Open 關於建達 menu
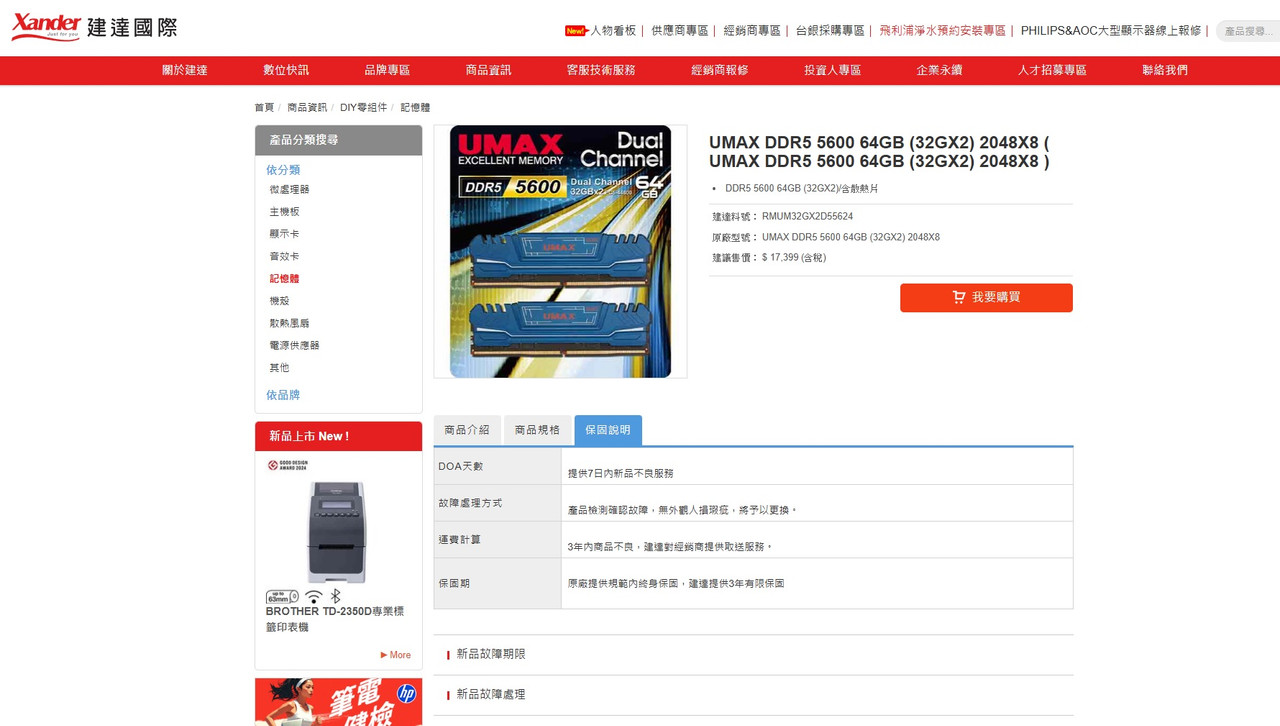 185,70
